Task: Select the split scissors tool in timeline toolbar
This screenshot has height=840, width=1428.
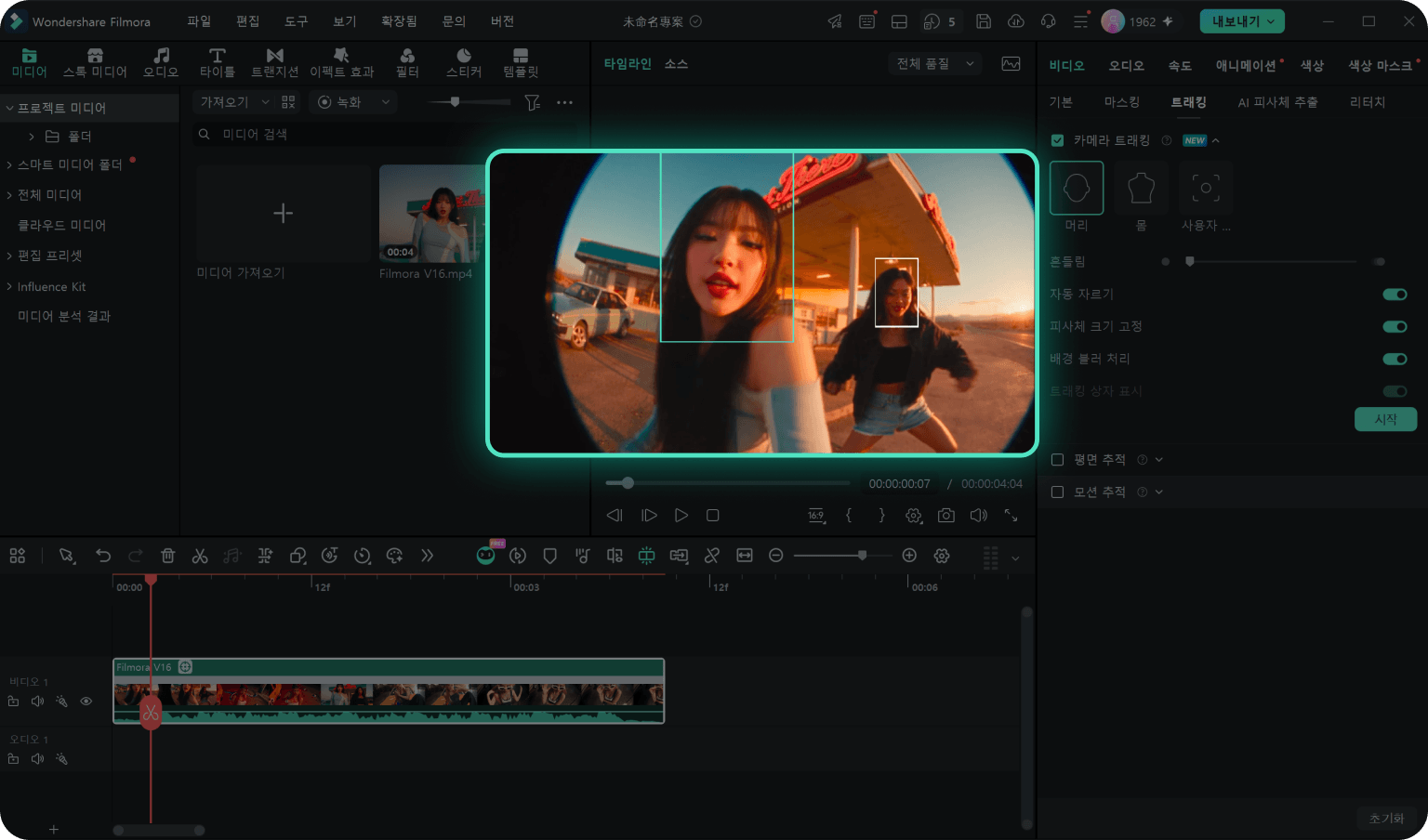Action: coord(200,556)
